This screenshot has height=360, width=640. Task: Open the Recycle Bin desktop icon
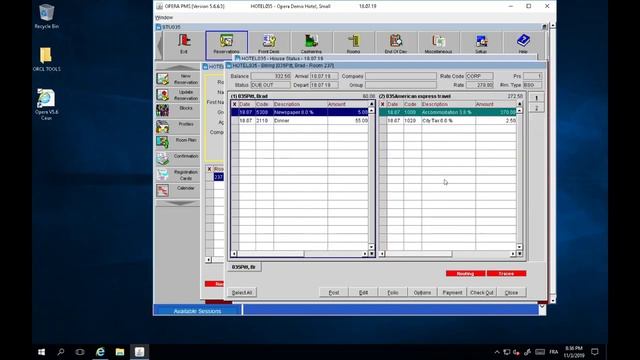coord(47,16)
